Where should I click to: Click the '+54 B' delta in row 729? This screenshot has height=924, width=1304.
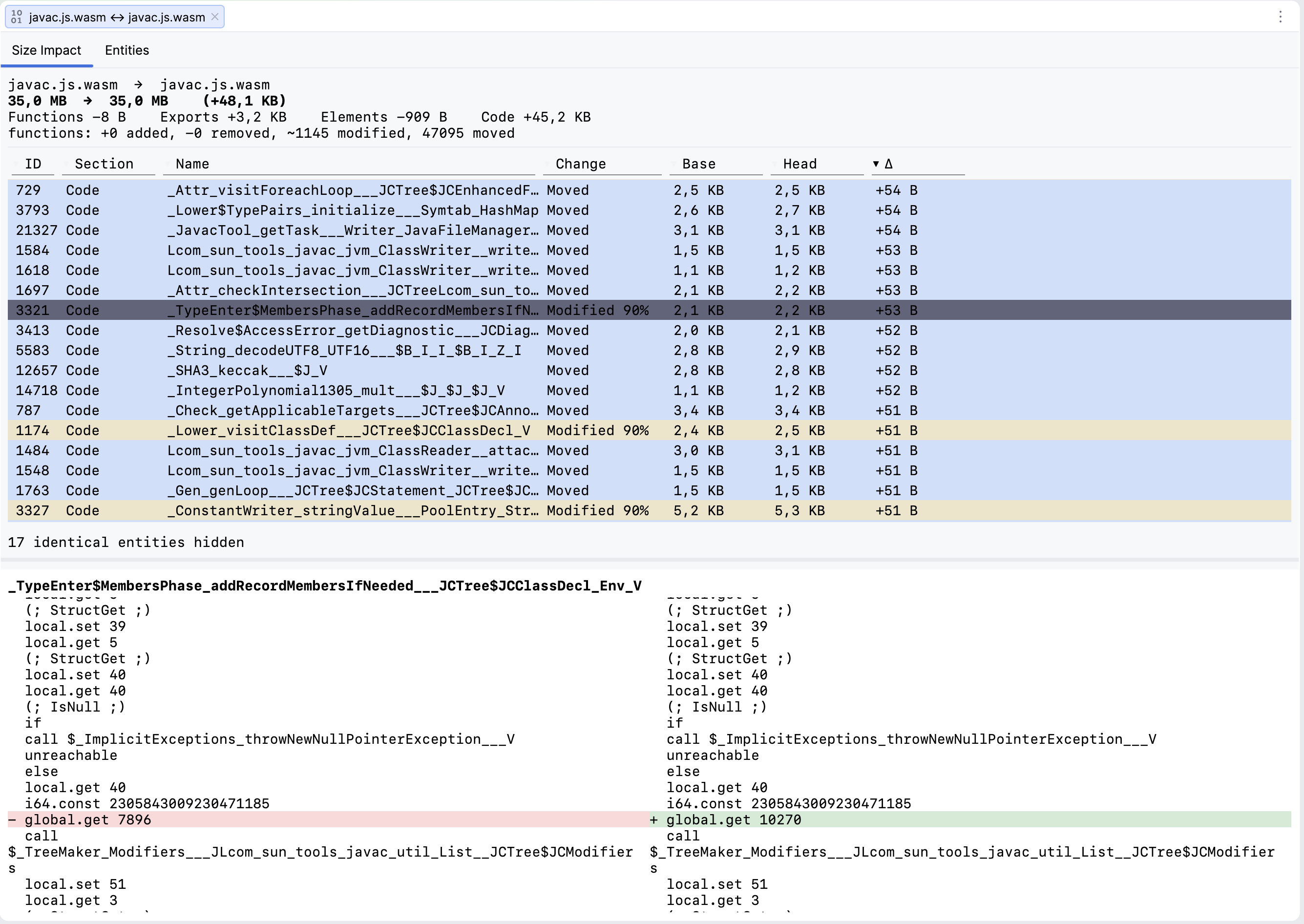point(896,190)
